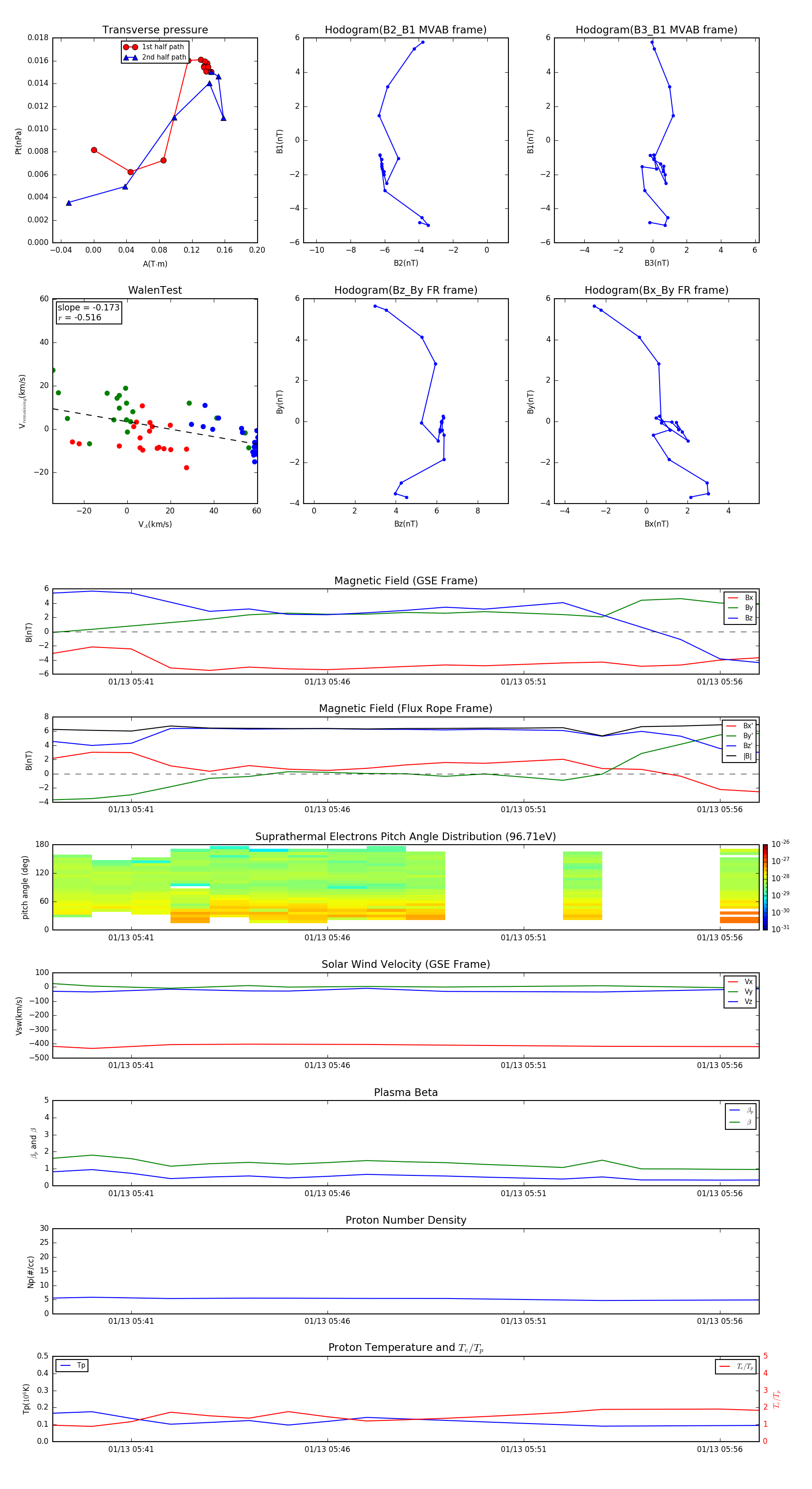Viewport: 812px width, 1489px height.
Task: Click '|B|' in Flux Rope legend
Action: click(740, 756)
